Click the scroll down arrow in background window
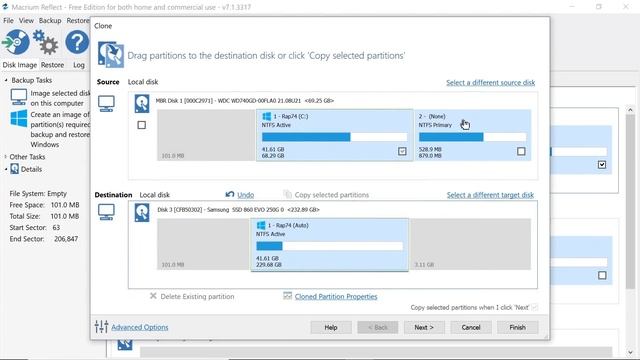This screenshot has width=640, height=360. pyautogui.click(x=630, y=352)
